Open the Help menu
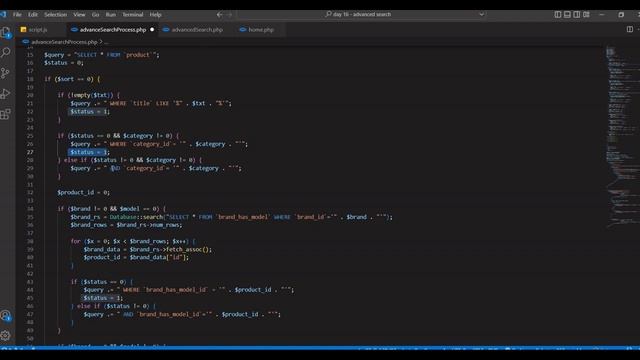The image size is (640, 360). [156, 15]
